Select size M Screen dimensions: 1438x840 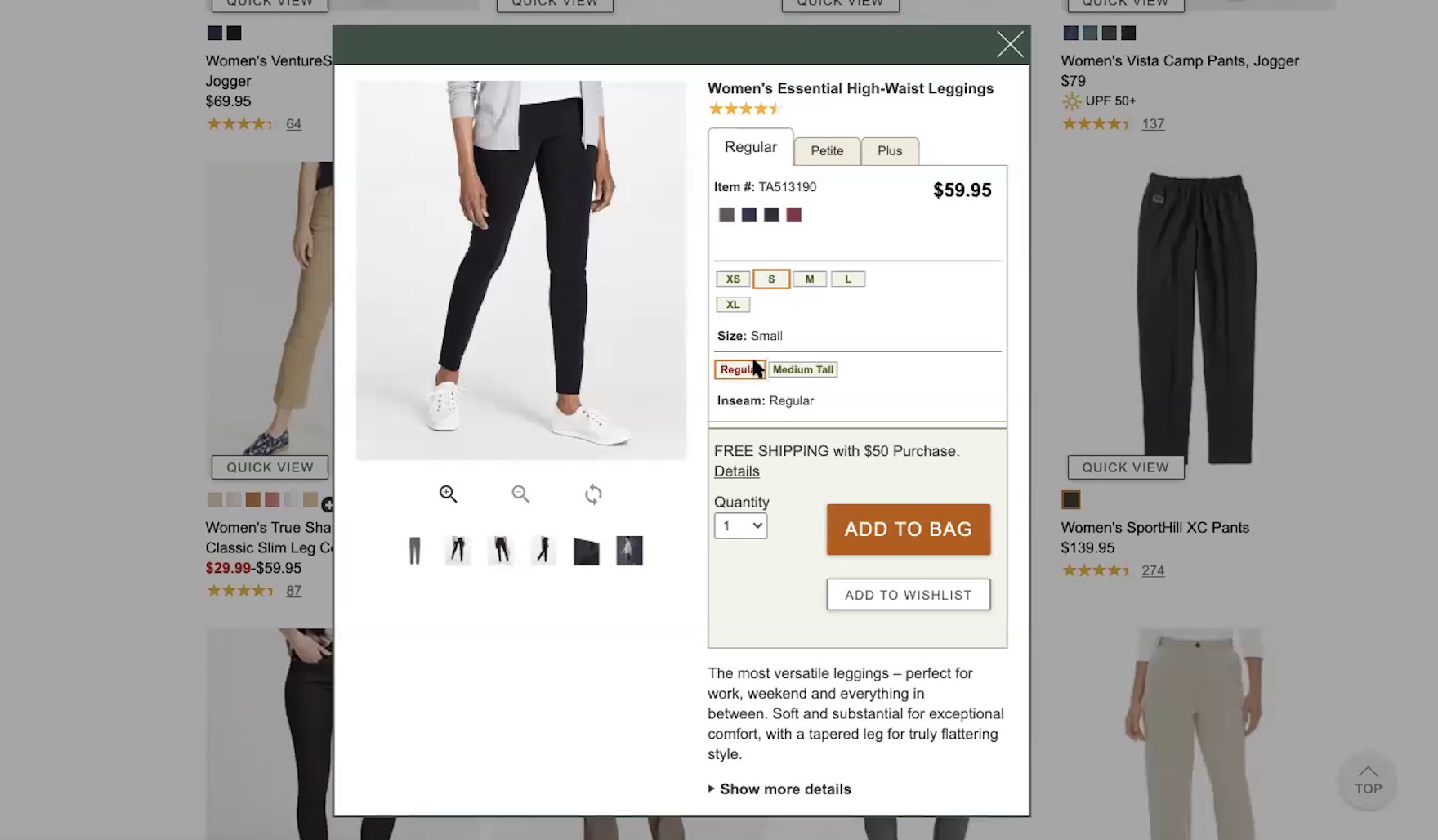810,279
